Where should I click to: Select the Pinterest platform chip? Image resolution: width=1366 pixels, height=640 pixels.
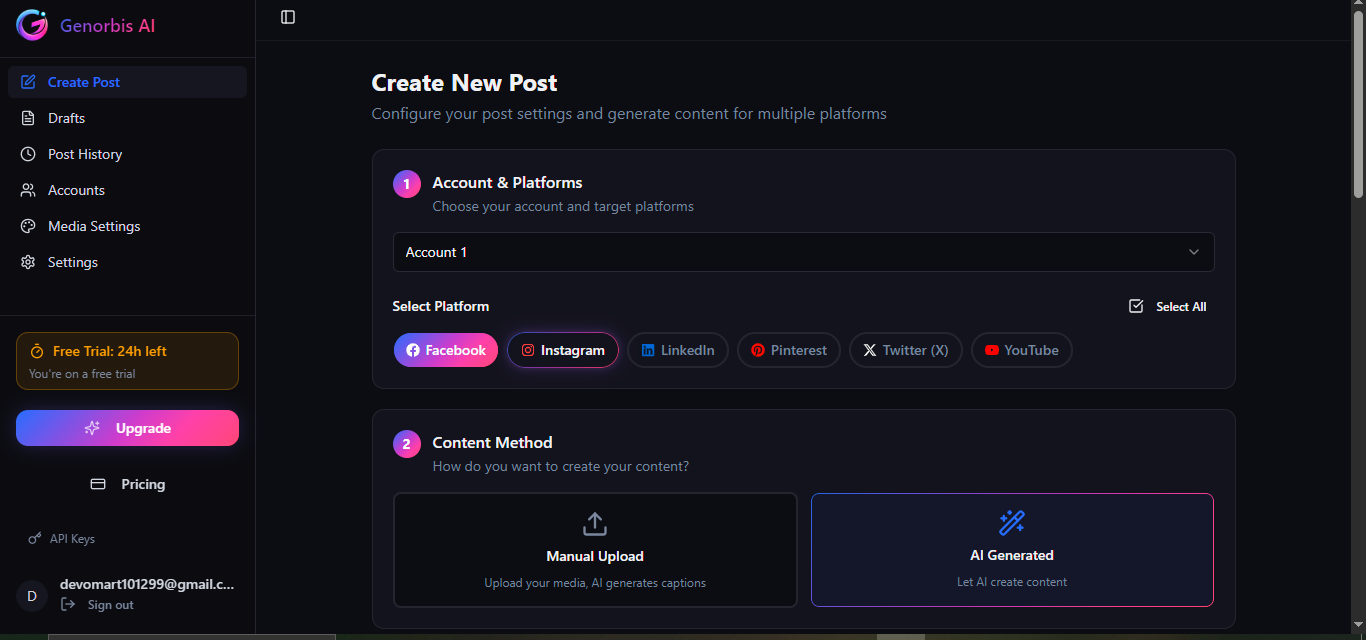point(788,349)
